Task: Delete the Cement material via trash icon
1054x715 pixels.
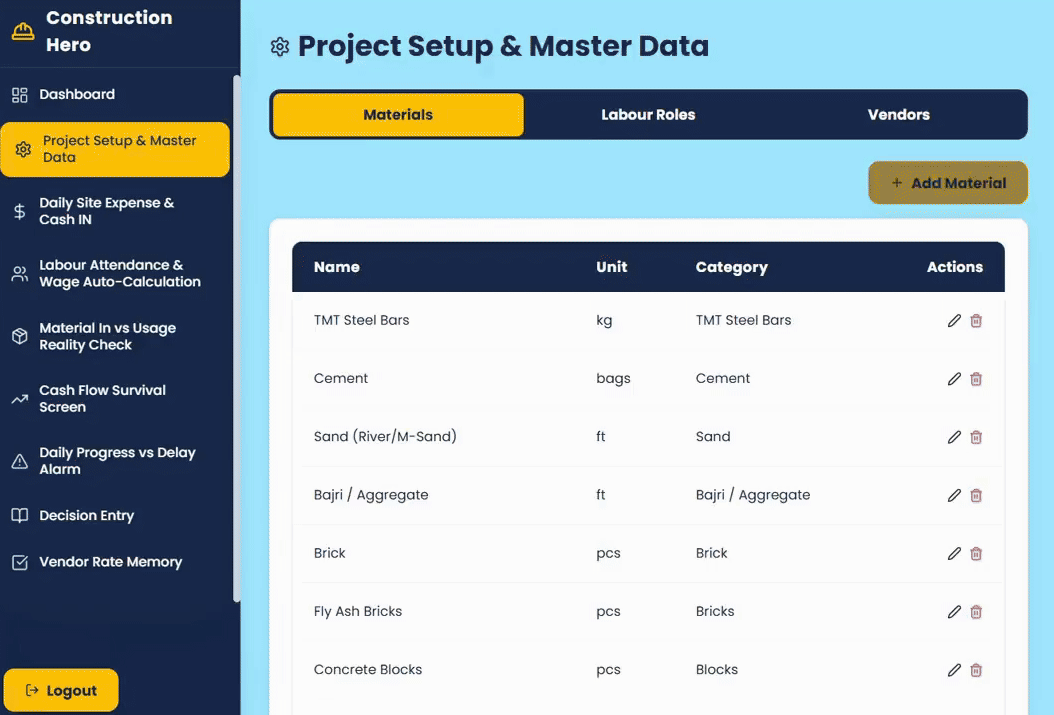Action: (976, 379)
